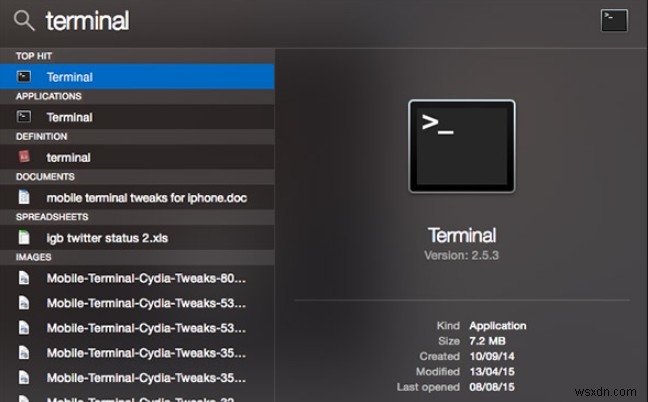The width and height of the screenshot is (648, 402).
Task: Click the xls spreadsheet file icon
Action: tap(25, 237)
